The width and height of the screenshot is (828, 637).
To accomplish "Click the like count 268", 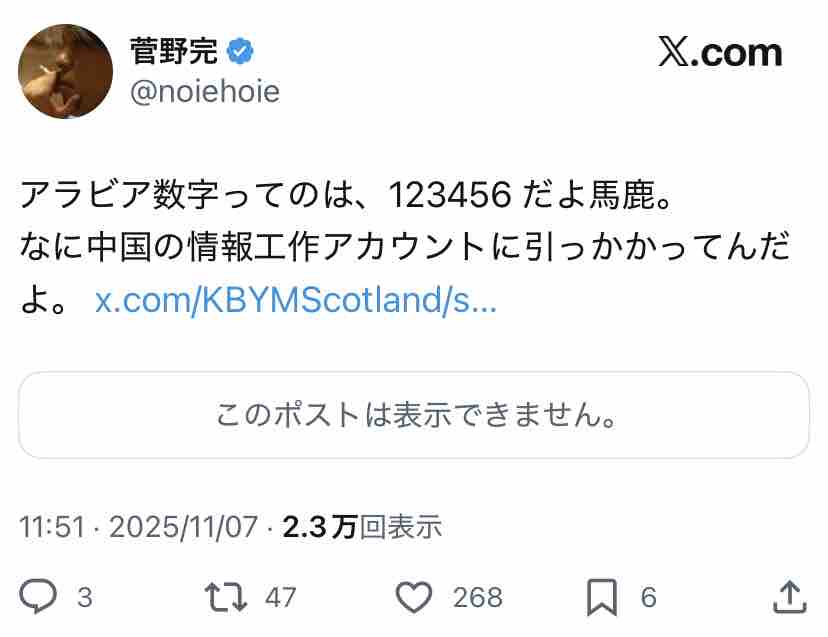I will pos(478,597).
